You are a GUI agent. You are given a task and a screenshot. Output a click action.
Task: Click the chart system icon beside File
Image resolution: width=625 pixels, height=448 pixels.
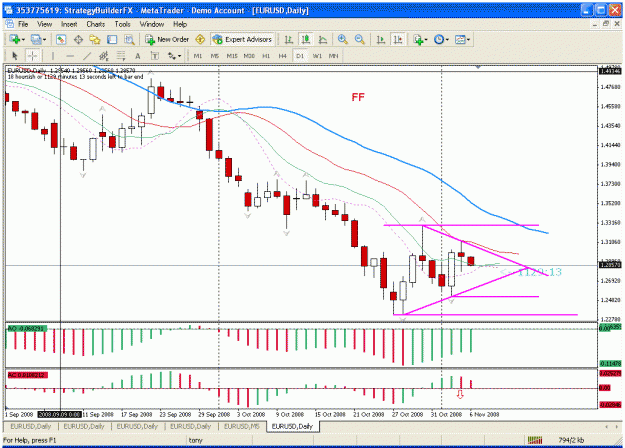pyautogui.click(x=10, y=24)
